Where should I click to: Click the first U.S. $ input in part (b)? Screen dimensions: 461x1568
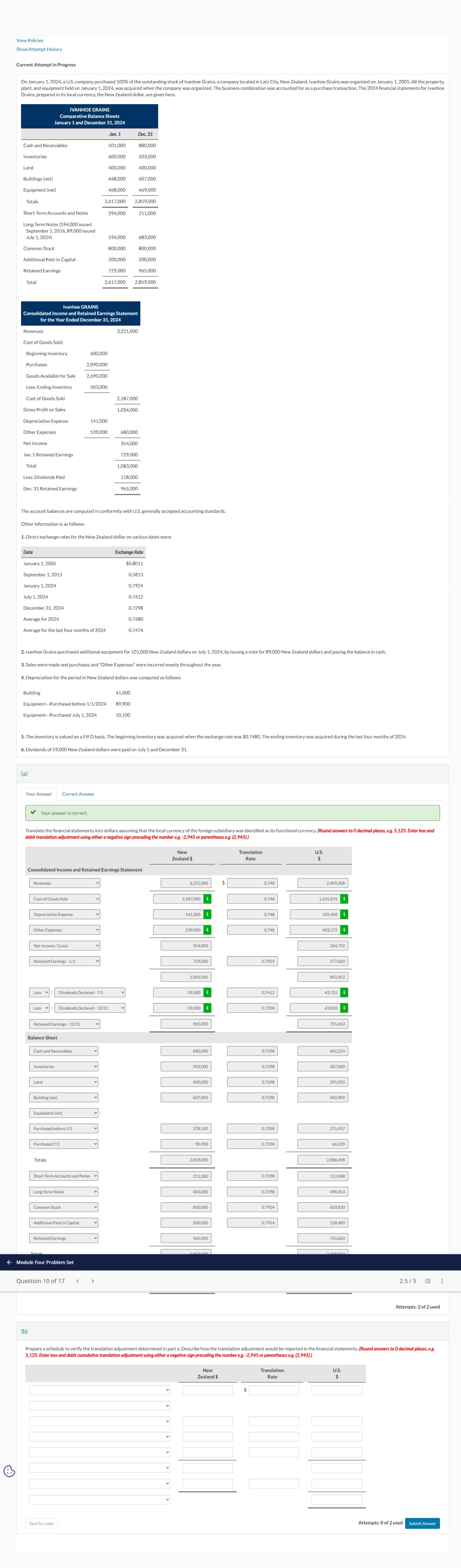pyautogui.click(x=337, y=1390)
